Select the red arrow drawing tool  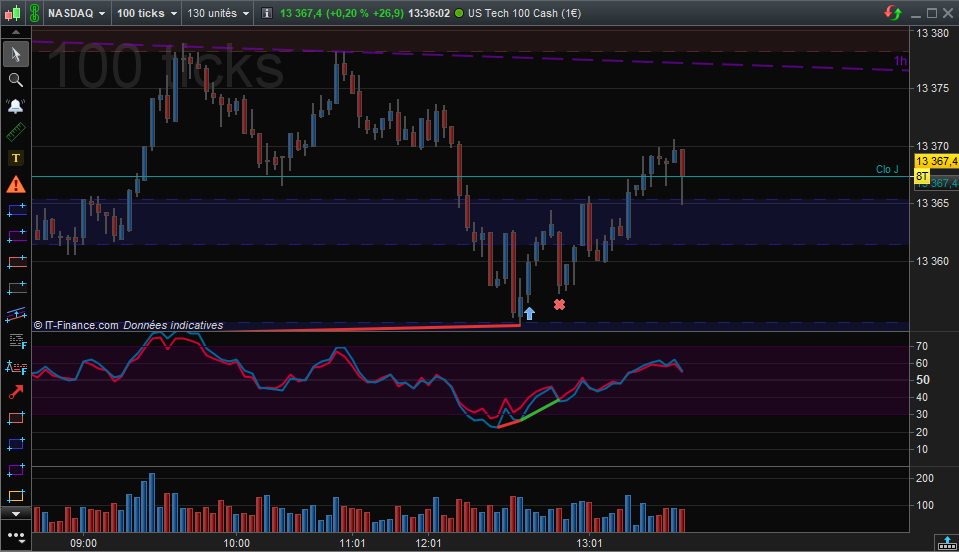click(16, 392)
